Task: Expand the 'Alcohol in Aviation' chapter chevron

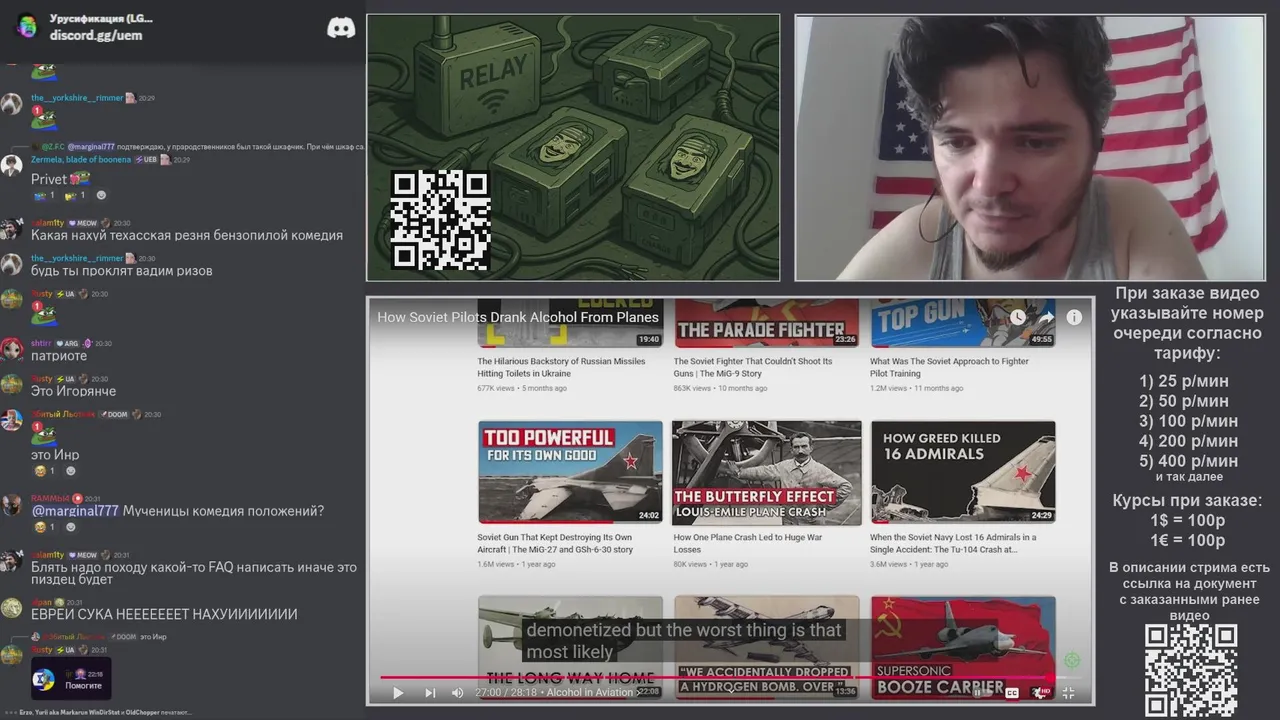Action: coord(638,693)
